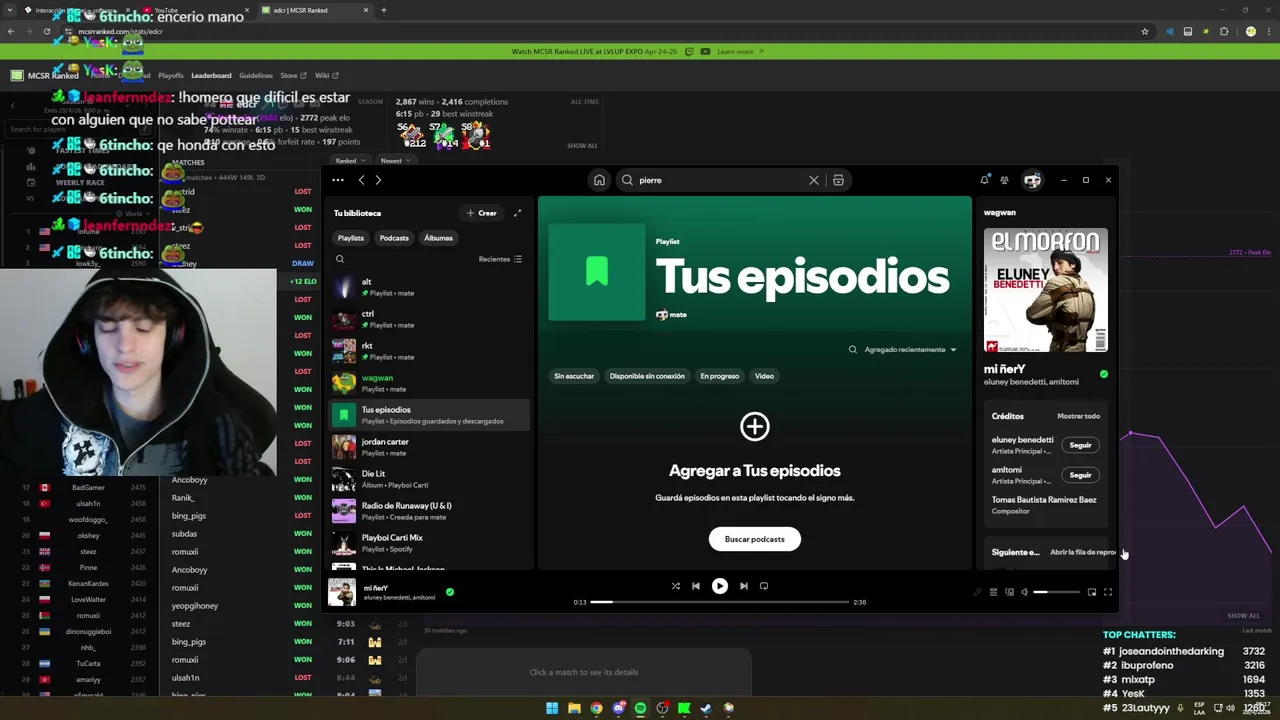Skip to previous track

(x=696, y=586)
